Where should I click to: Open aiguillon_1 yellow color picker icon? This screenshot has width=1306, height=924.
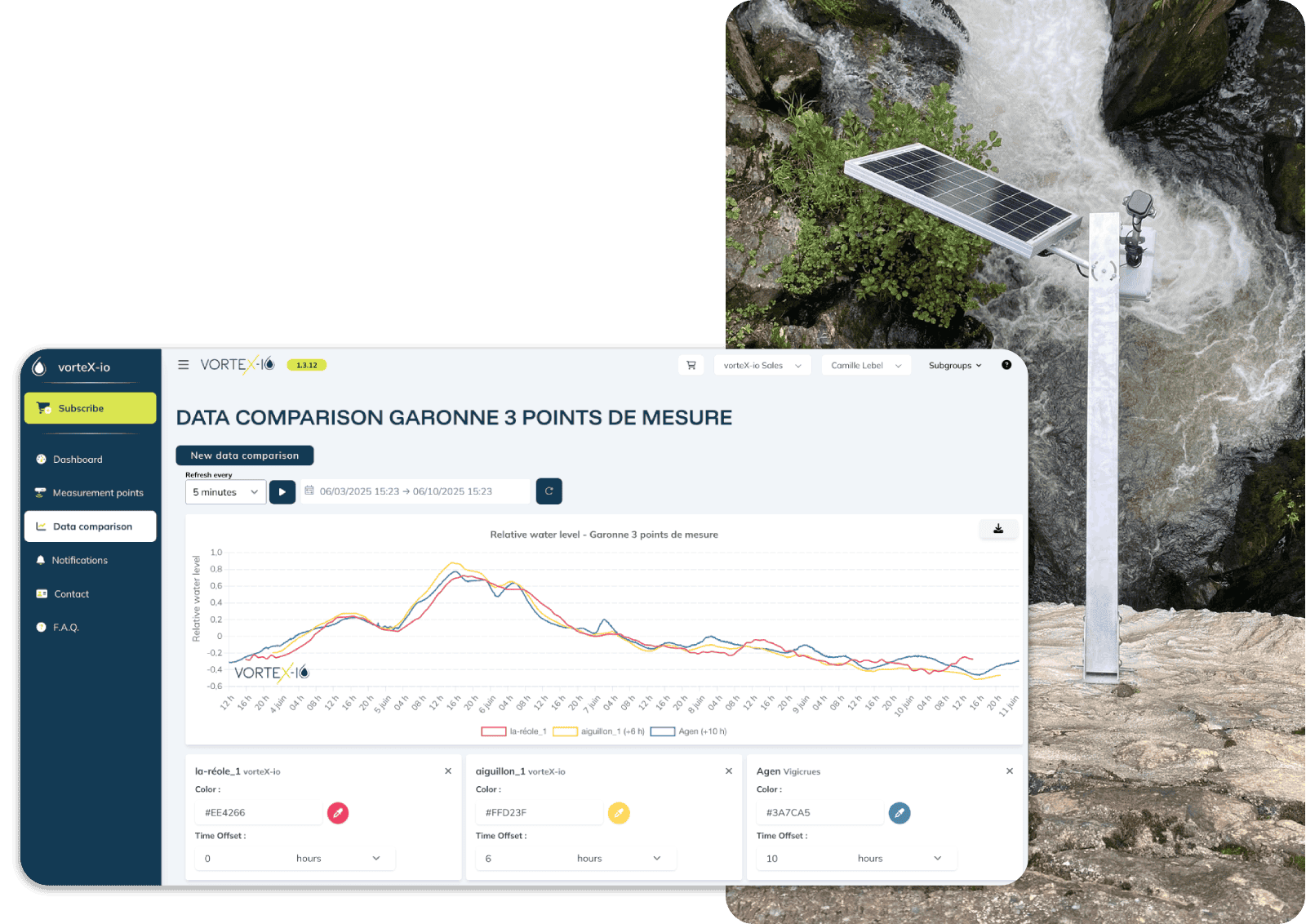click(x=619, y=813)
